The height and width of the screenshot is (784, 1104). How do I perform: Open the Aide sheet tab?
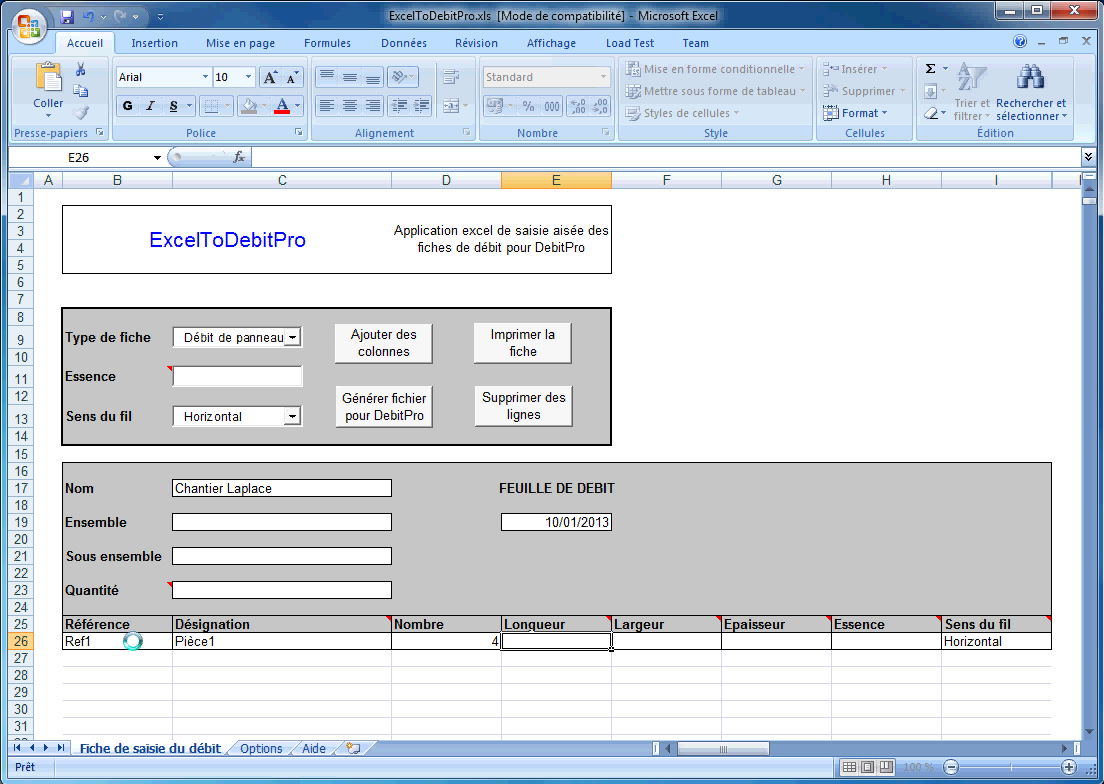click(314, 748)
